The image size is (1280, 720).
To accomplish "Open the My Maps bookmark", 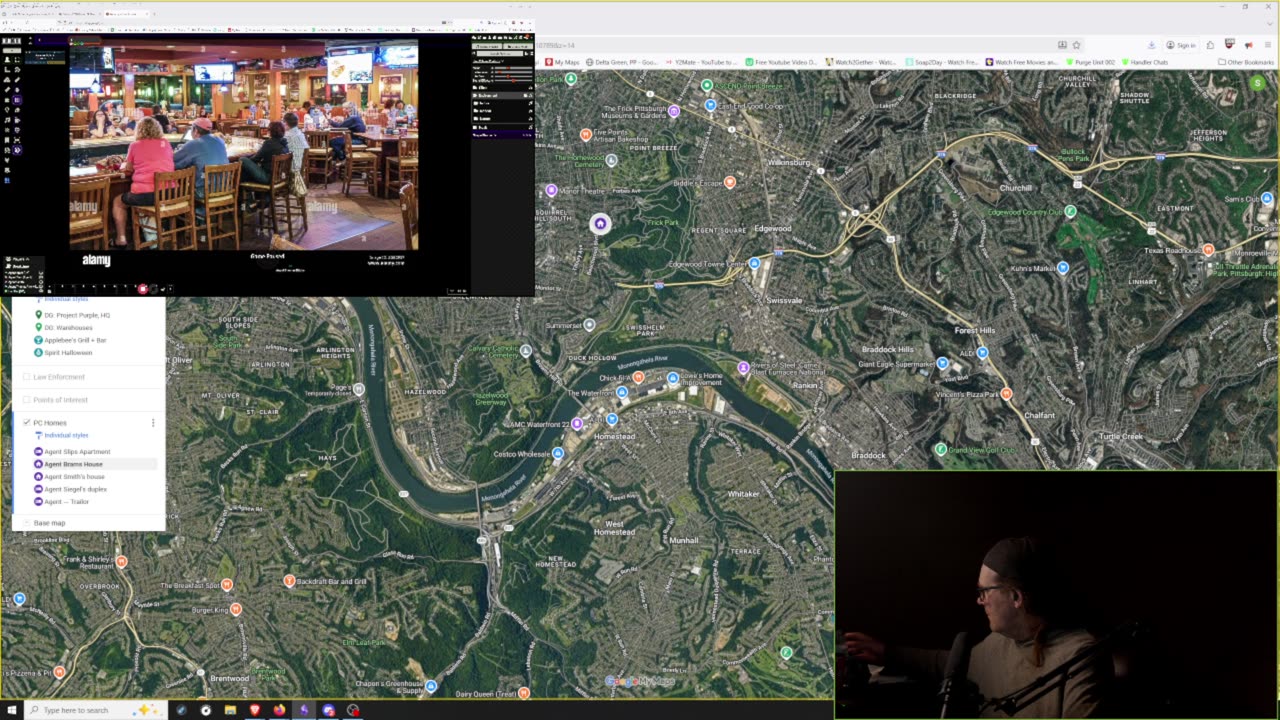I will [562, 62].
